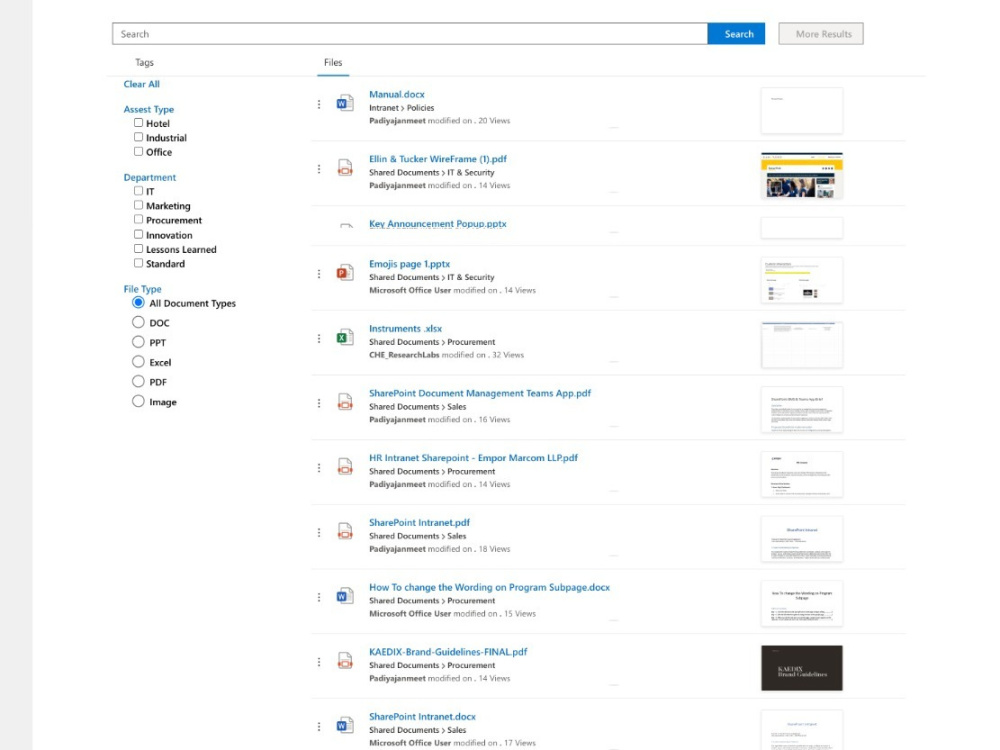Open the more-options menu beside SharePoint Intranet.pdf
The width and height of the screenshot is (1000, 750).
(x=319, y=533)
